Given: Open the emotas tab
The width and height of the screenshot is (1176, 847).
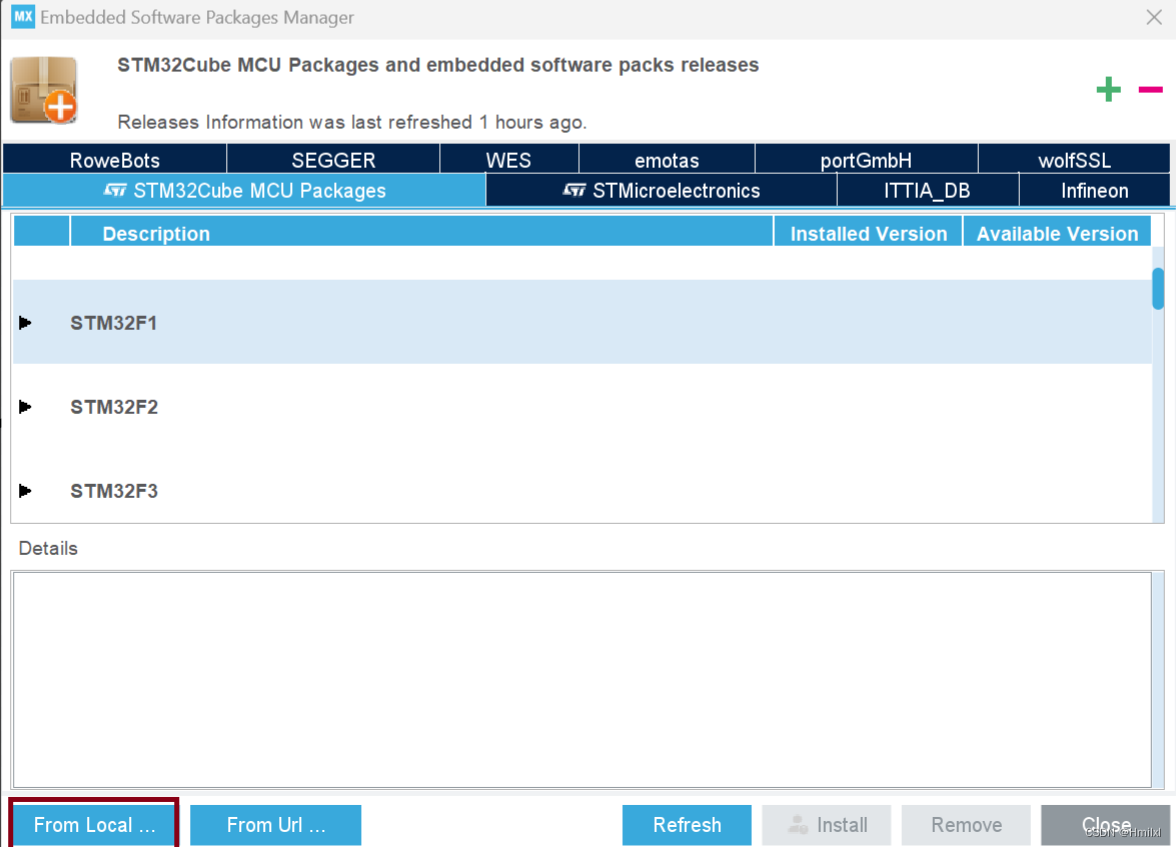Looking at the screenshot, I should (667, 159).
